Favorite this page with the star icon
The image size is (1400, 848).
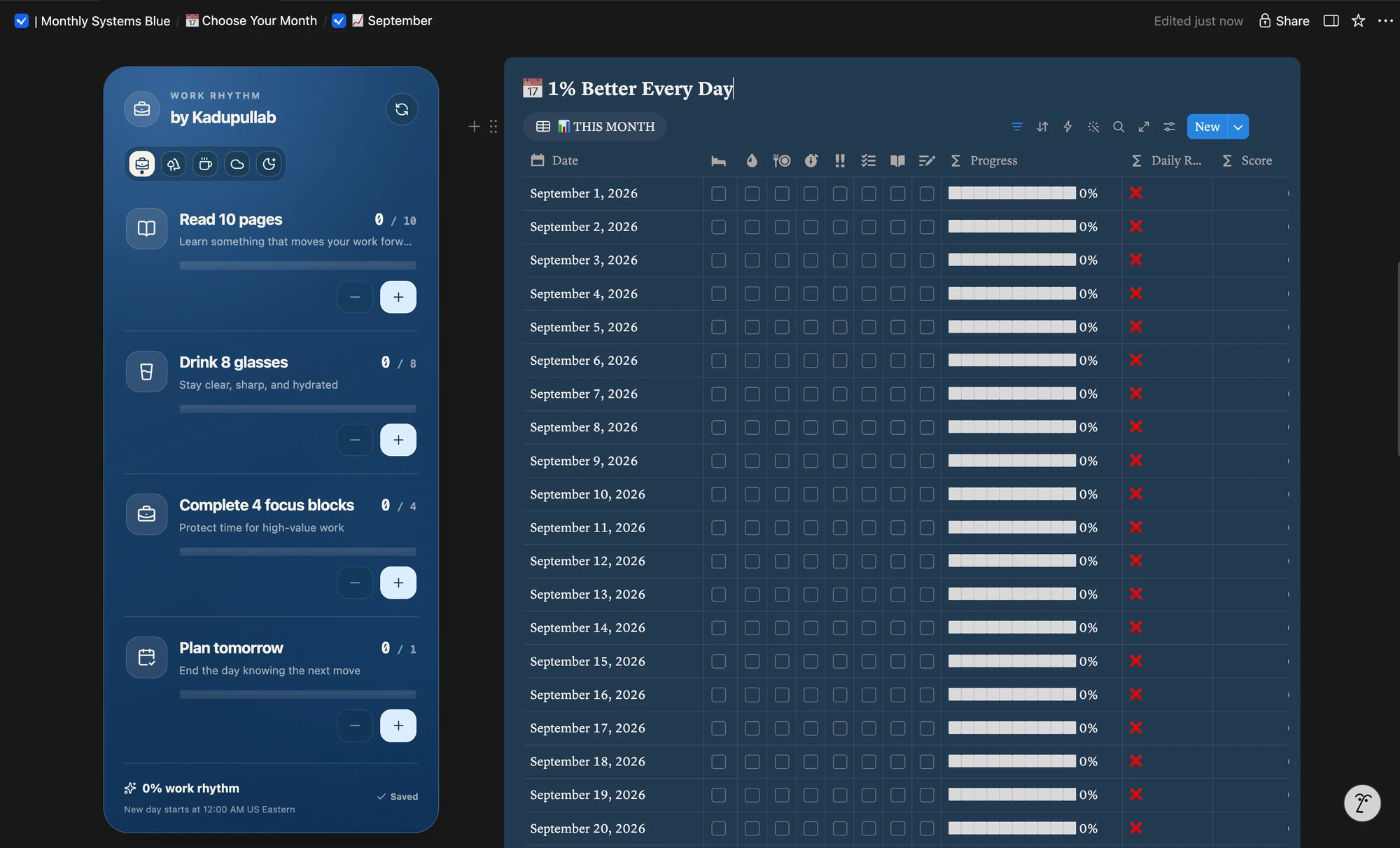coord(1358,21)
